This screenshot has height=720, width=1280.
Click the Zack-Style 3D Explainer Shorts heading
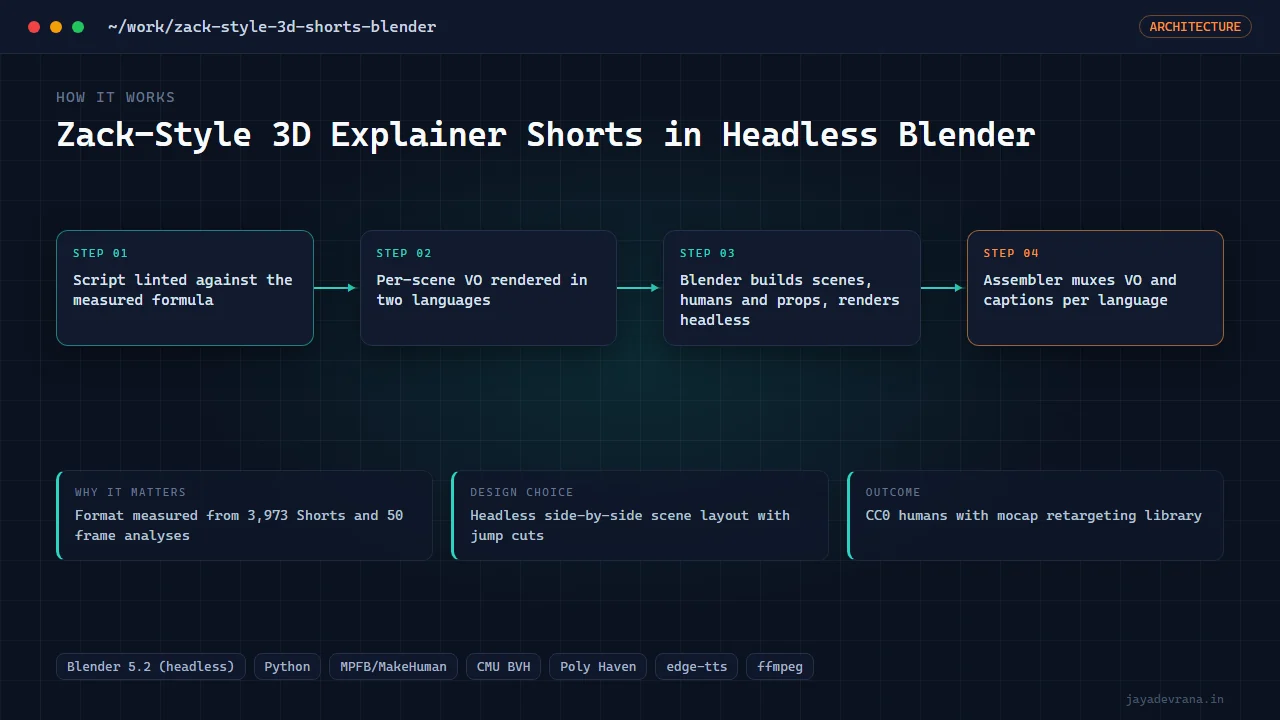[546, 134]
